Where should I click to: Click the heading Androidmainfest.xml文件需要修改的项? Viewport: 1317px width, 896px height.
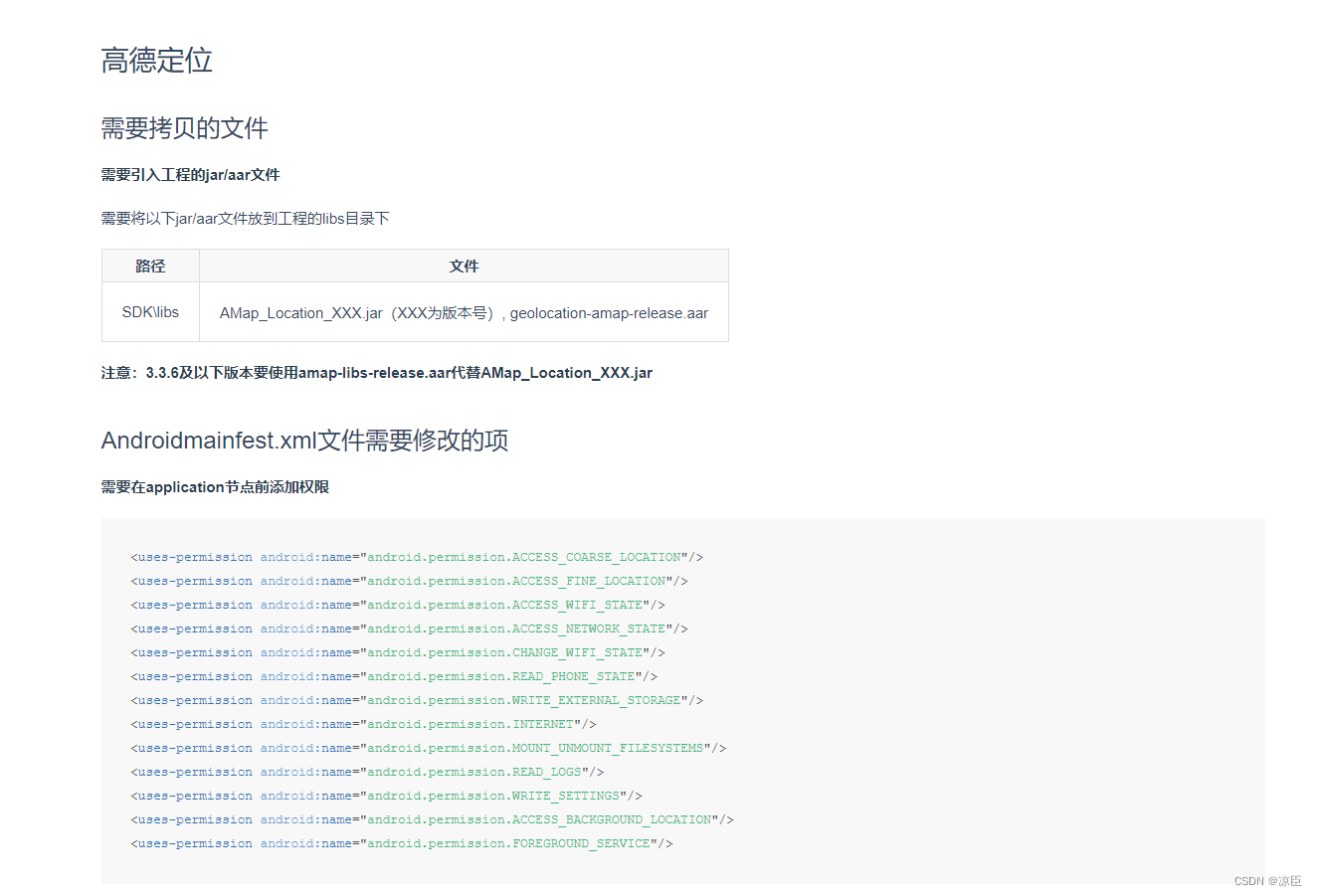point(304,441)
